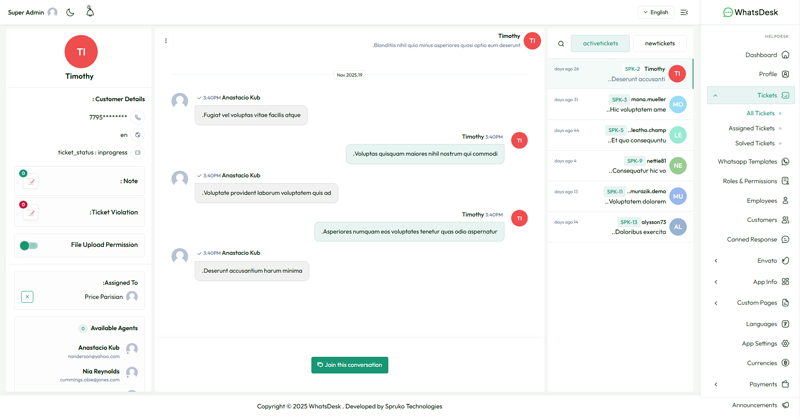Screen dimensions: 800x418
Task: Remove assigned agent Price Parisian
Action: [x=27, y=297]
